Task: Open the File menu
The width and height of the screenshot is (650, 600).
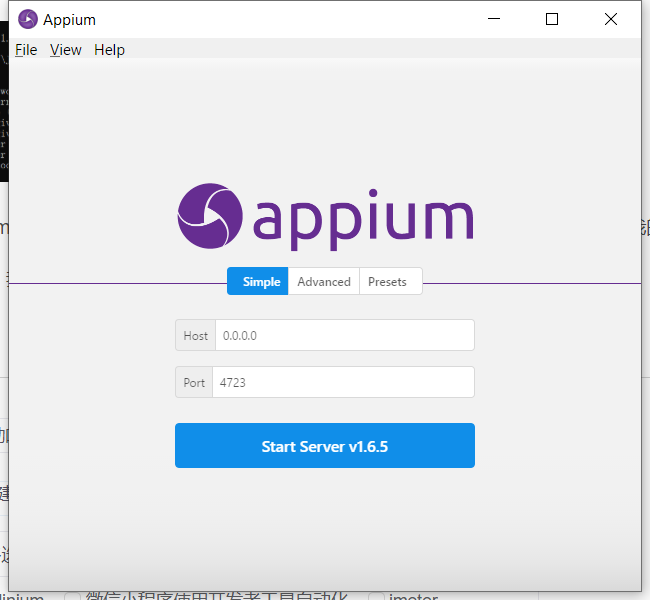Action: pos(26,50)
